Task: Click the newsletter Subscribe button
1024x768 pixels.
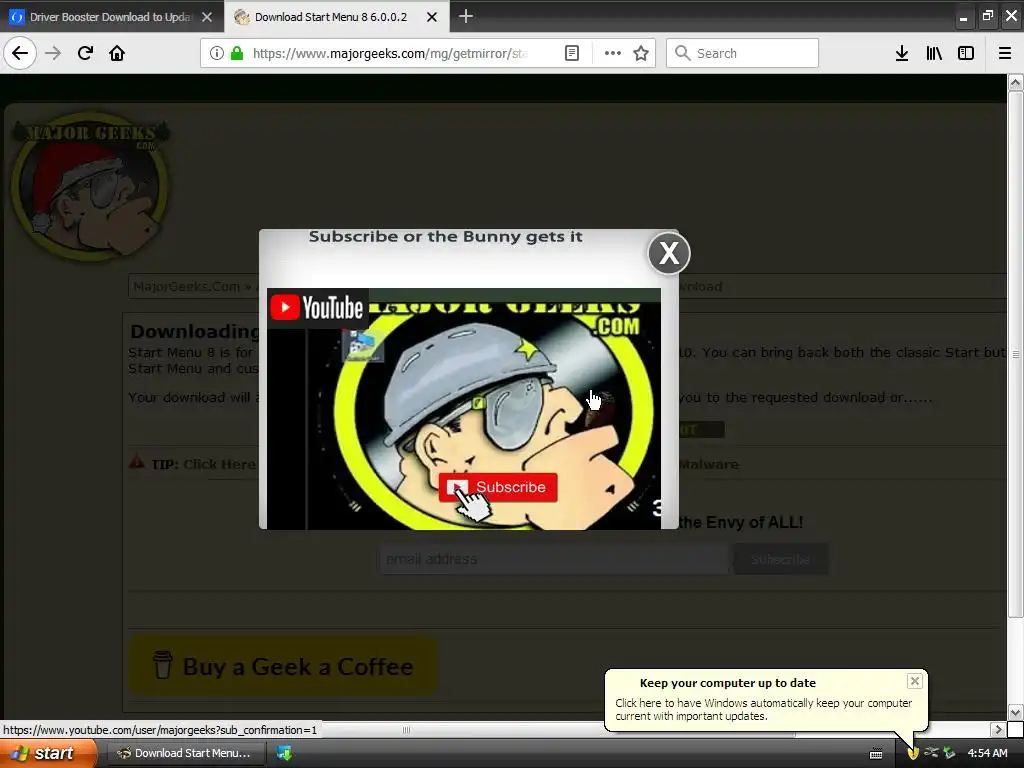Action: (780, 559)
